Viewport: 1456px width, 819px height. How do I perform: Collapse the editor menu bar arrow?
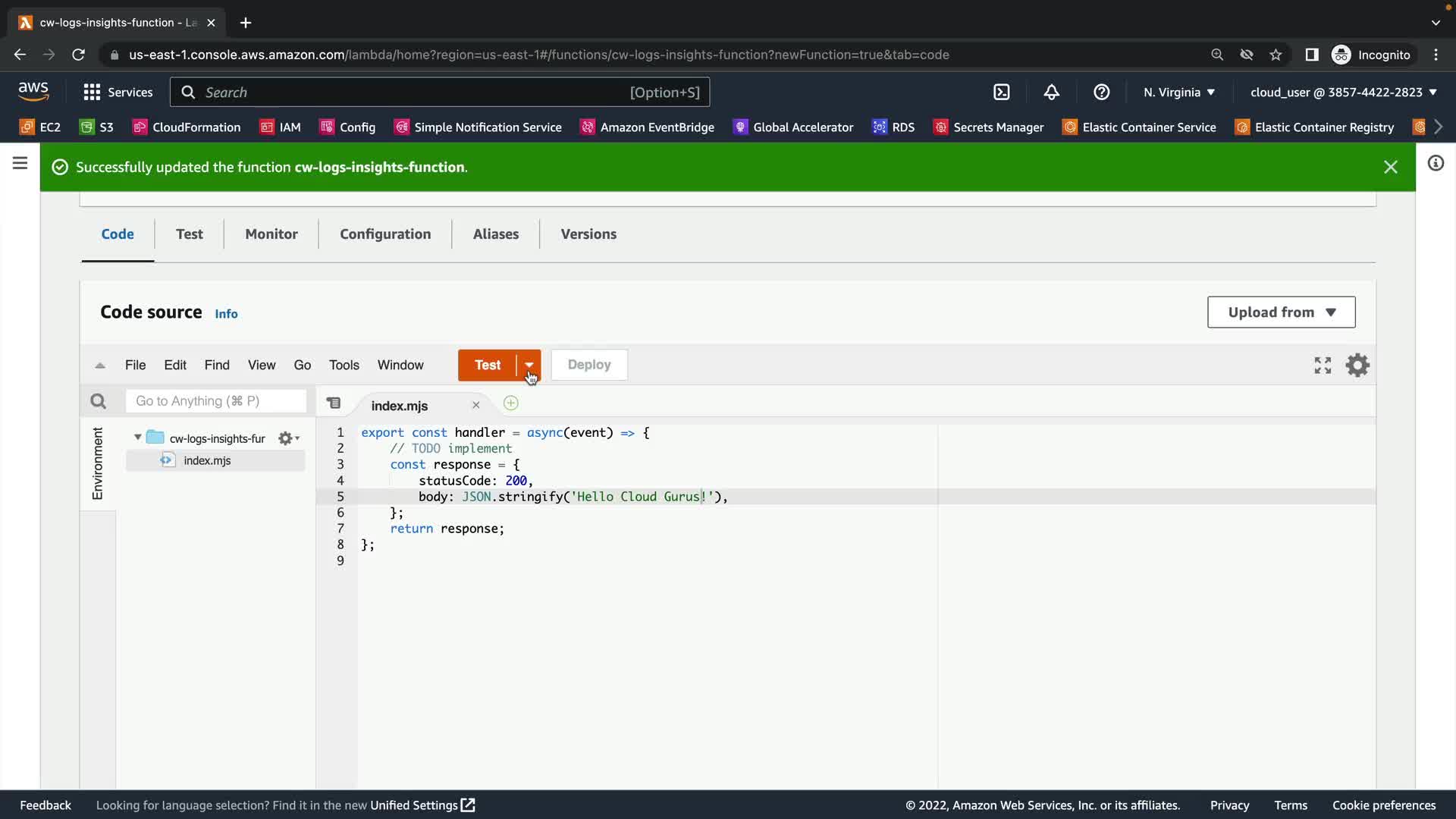tap(100, 366)
